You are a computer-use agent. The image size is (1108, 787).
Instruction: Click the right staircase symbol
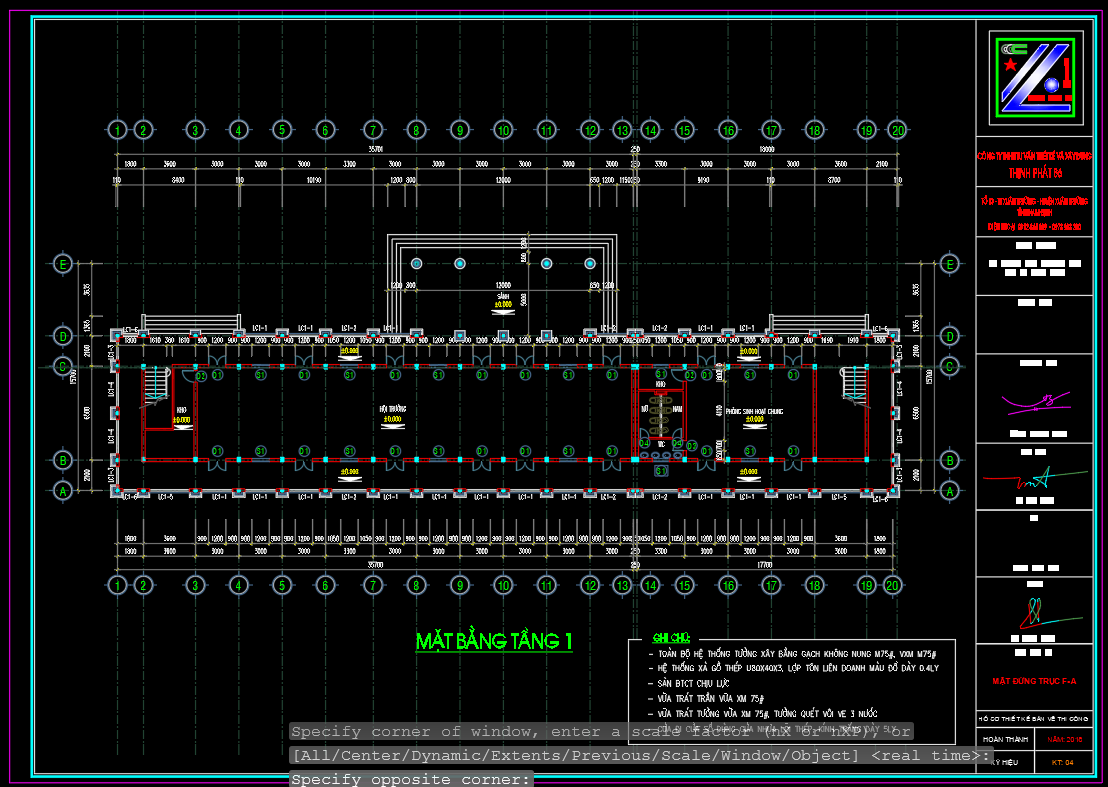coord(853,385)
